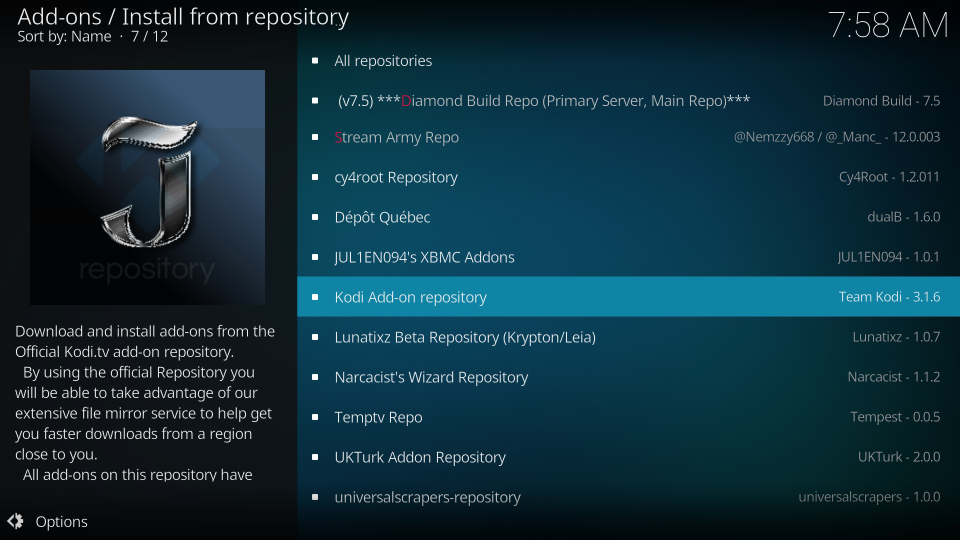Click the Options button label

[61, 521]
